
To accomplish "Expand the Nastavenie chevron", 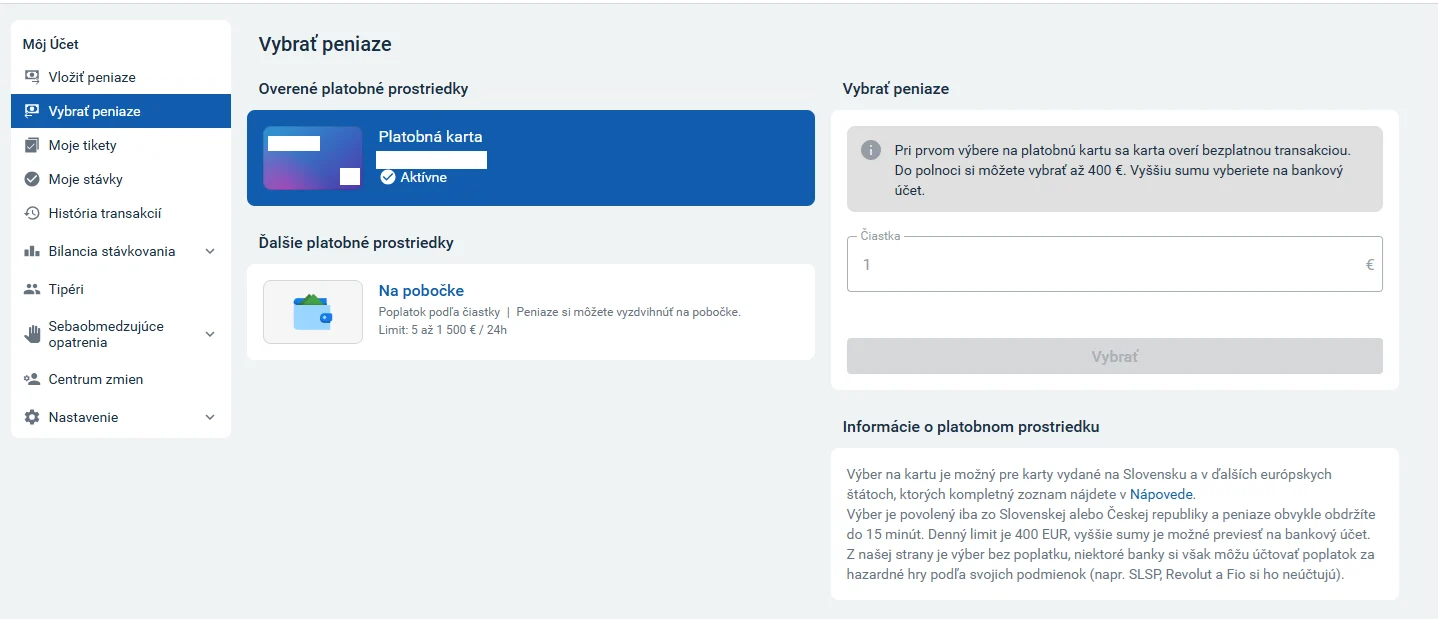I will pos(210,417).
